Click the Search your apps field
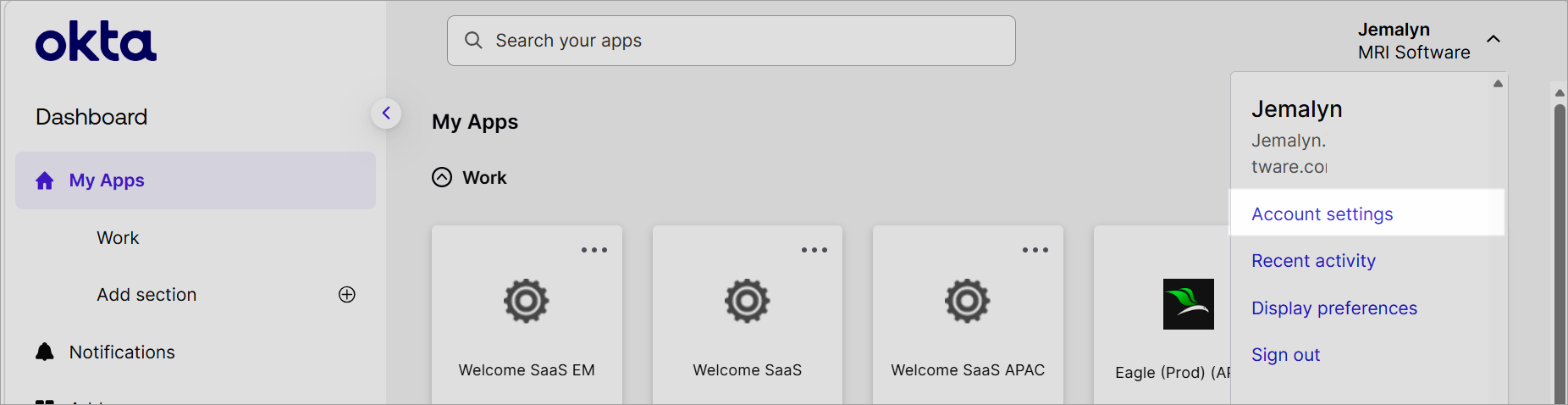The width and height of the screenshot is (1568, 405). click(732, 41)
